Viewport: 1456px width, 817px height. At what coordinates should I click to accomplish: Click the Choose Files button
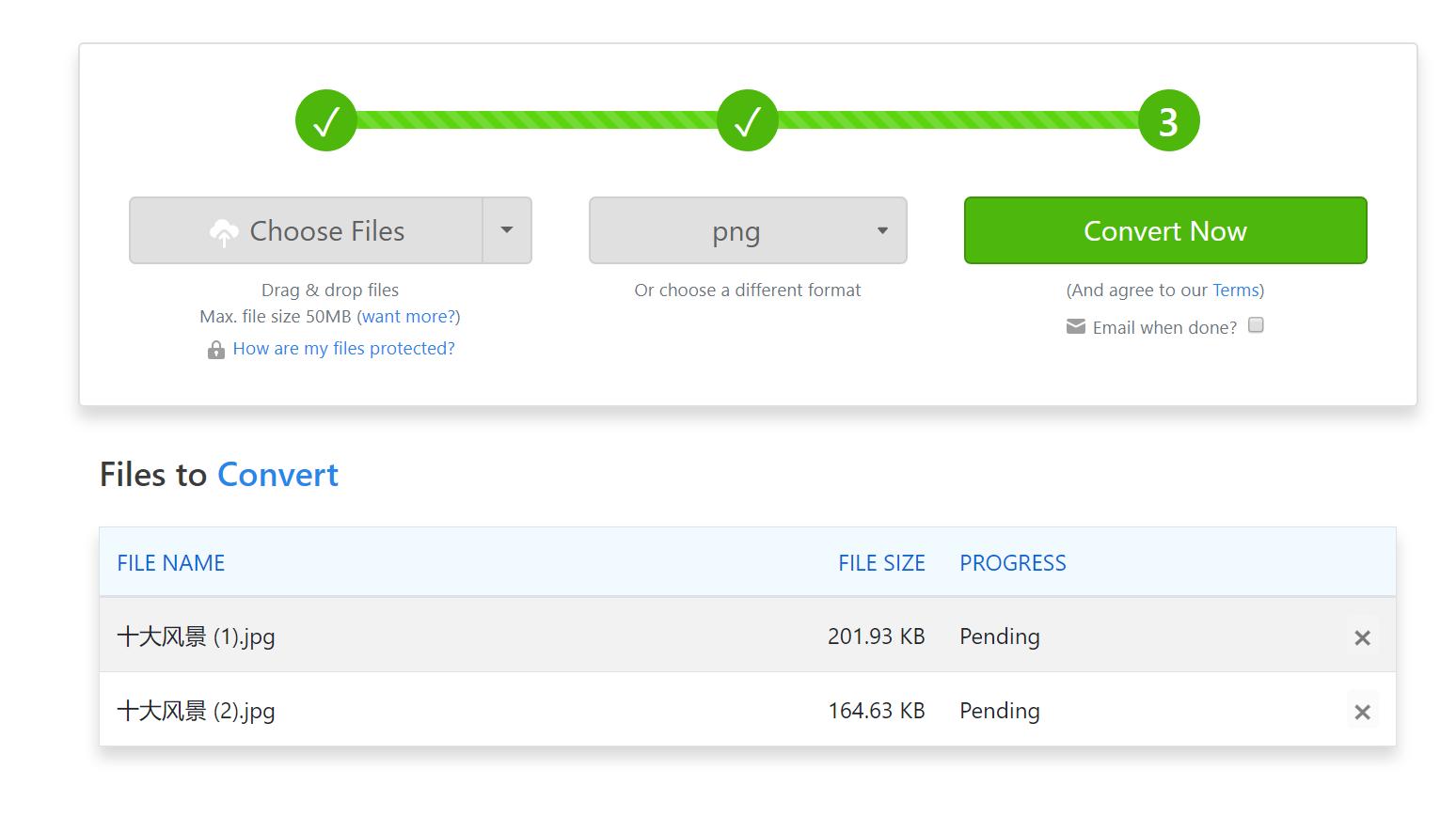click(x=307, y=230)
